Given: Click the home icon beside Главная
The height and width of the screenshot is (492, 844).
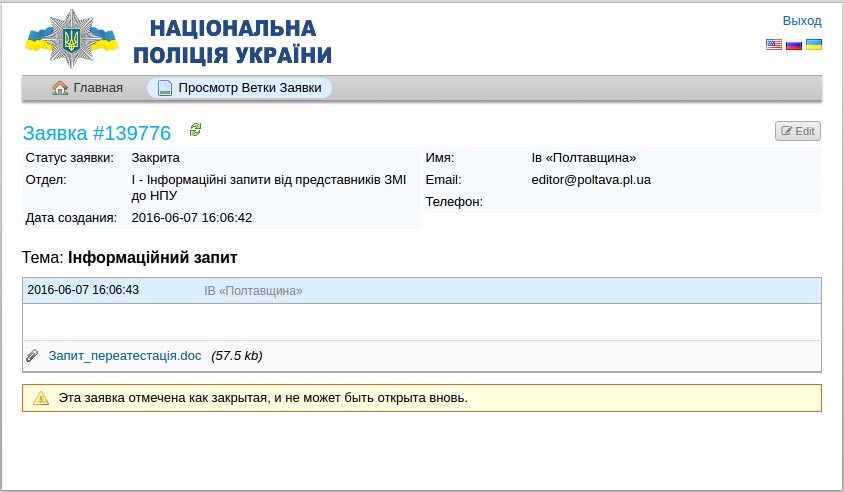Looking at the screenshot, I should coord(60,88).
